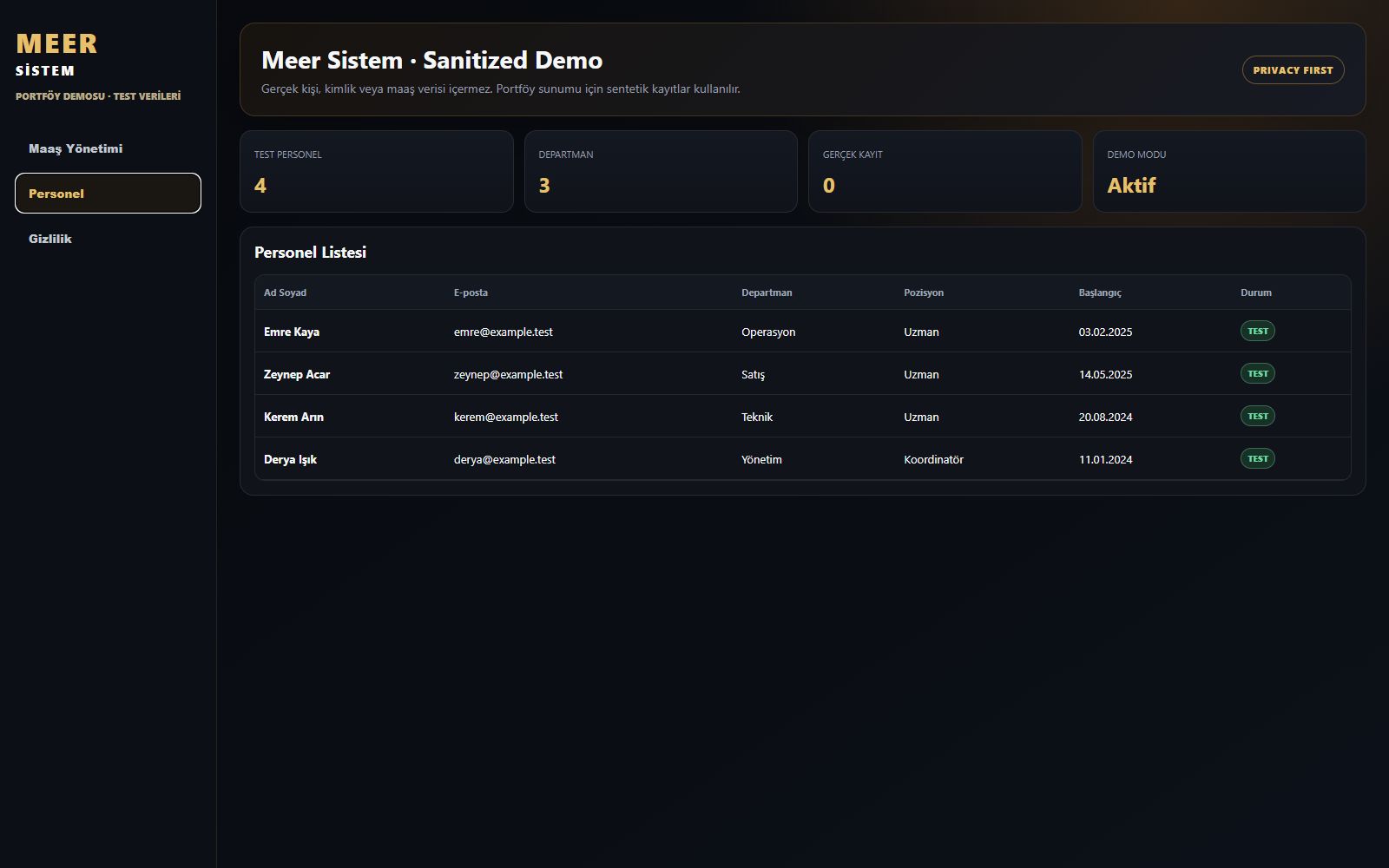Click the DEMO MODU Aktif card

(x=1229, y=171)
